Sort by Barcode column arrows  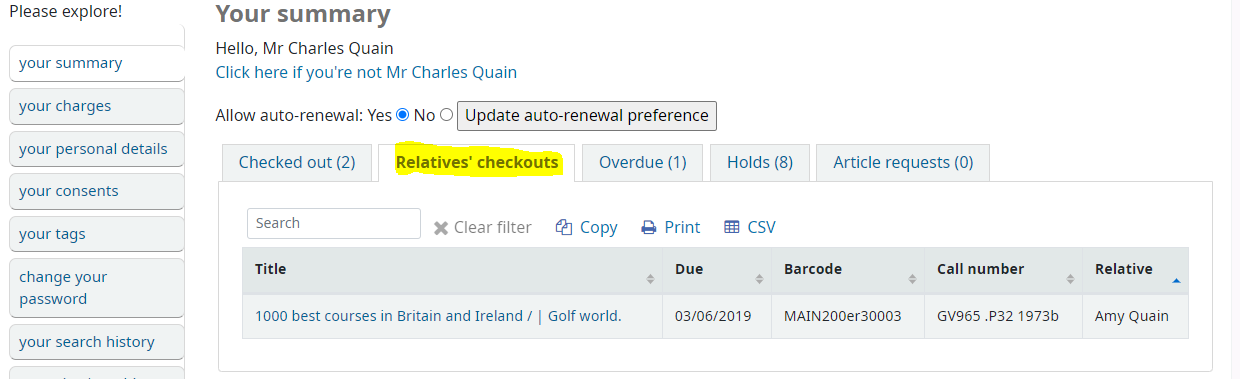coord(912,279)
